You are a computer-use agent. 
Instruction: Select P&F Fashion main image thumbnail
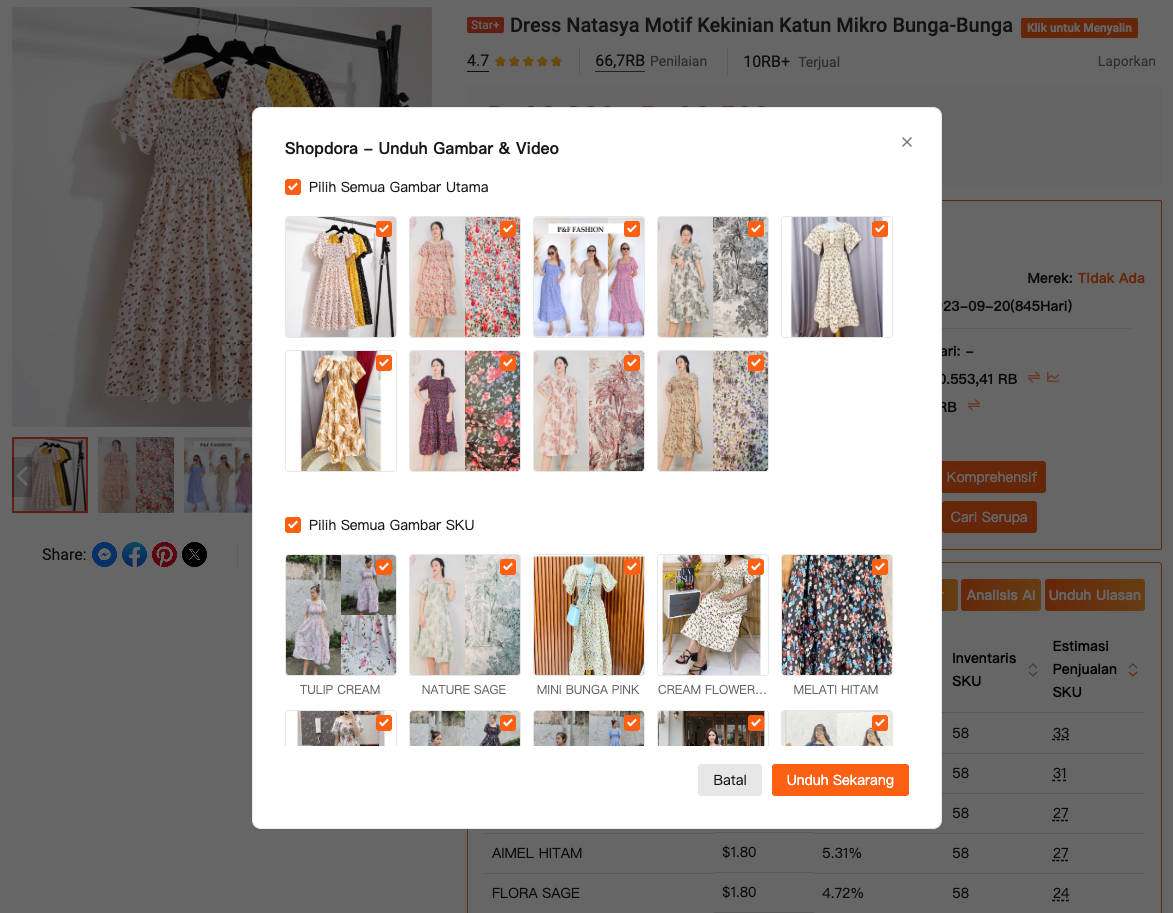coord(588,277)
